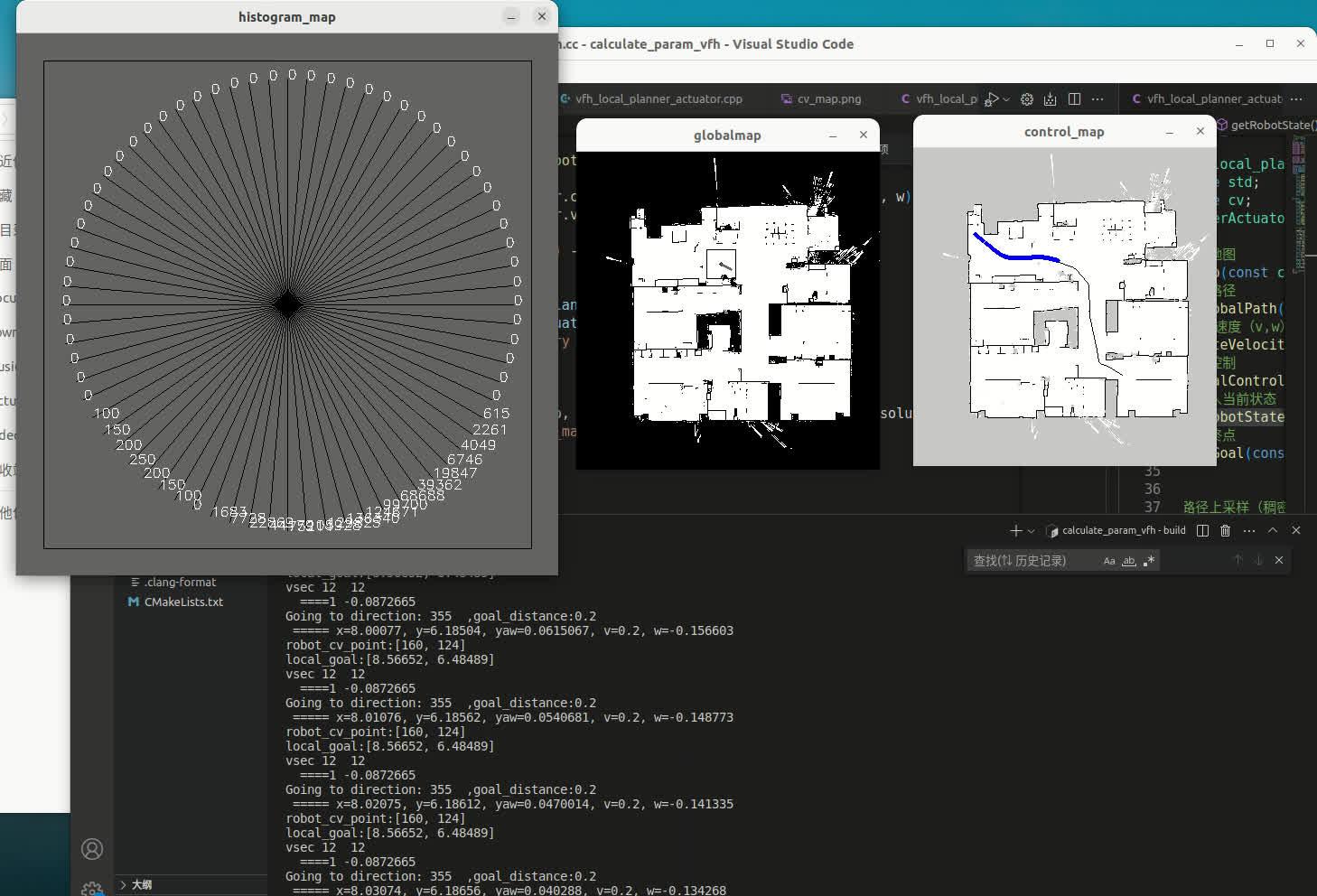Open the Customize Layout gear icon near the tabs

click(1026, 99)
